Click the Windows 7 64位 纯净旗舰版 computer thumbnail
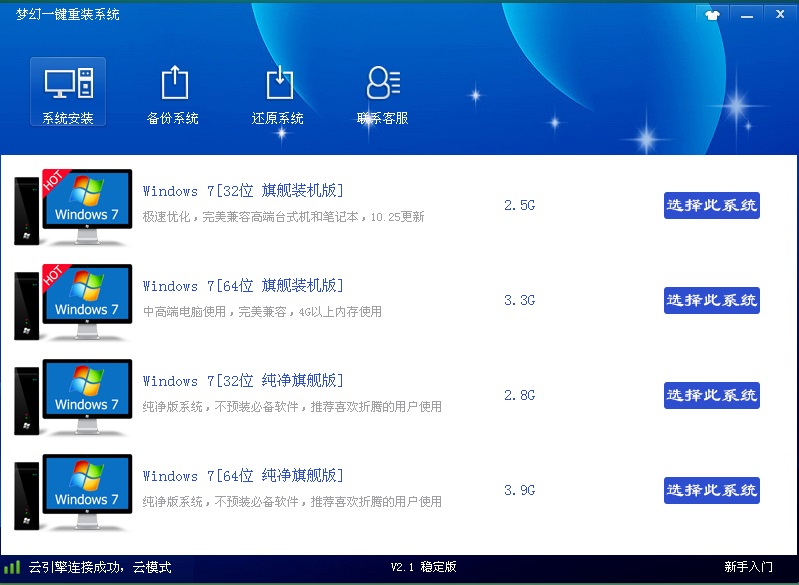799x585 pixels. (73, 492)
